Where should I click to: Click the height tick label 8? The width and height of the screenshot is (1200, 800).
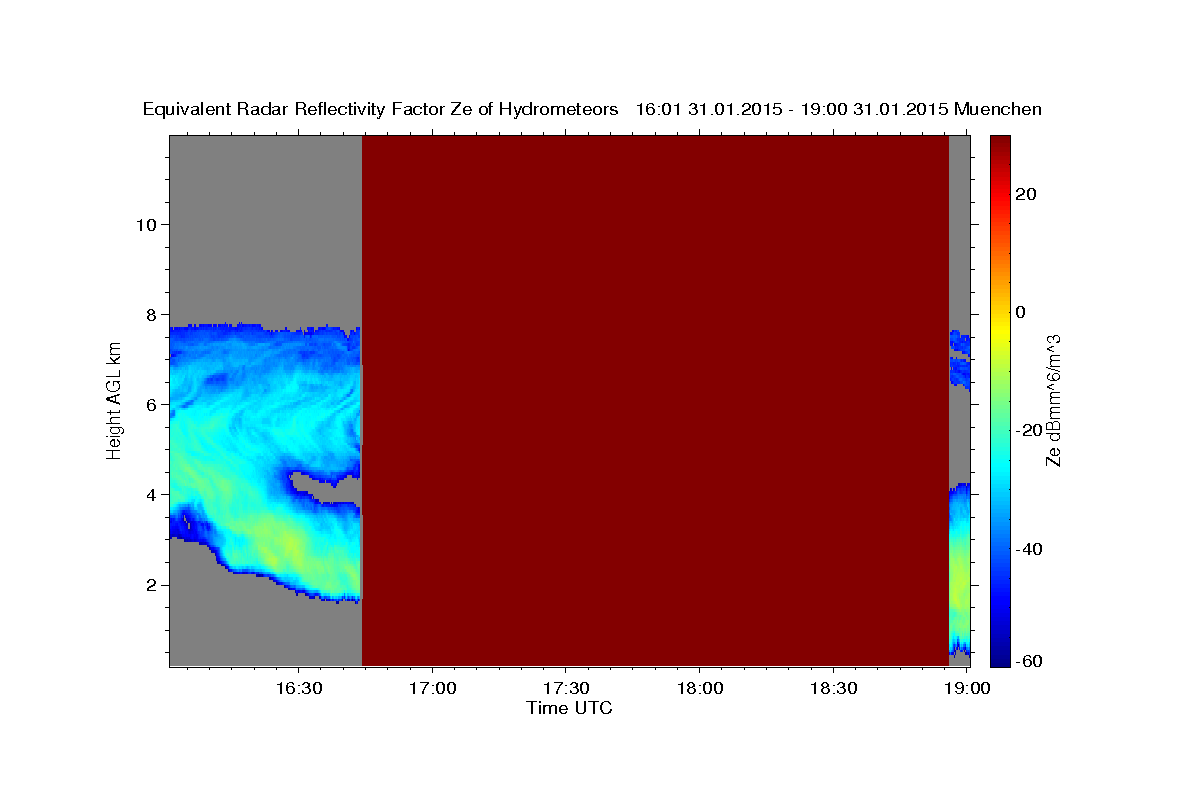click(152, 314)
